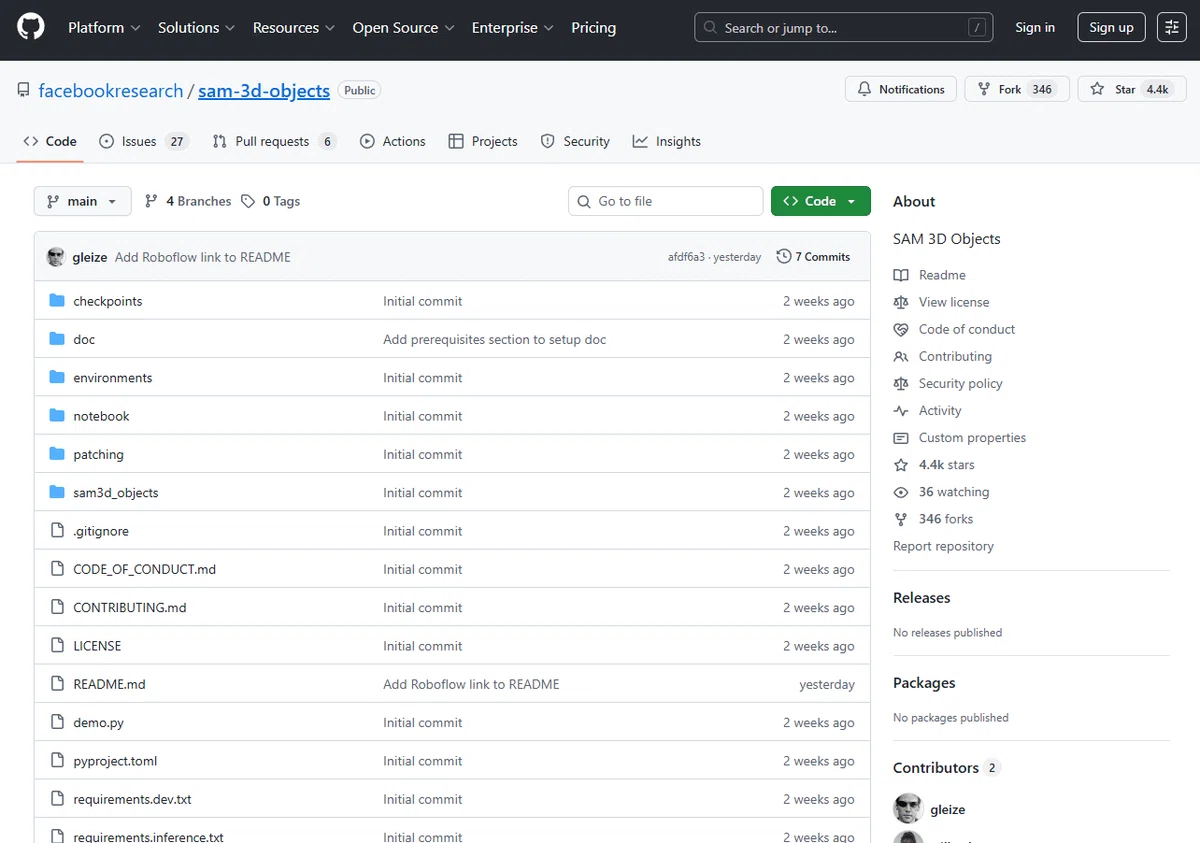Switch to the Insights tab
Image resolution: width=1200 pixels, height=843 pixels.
666,141
